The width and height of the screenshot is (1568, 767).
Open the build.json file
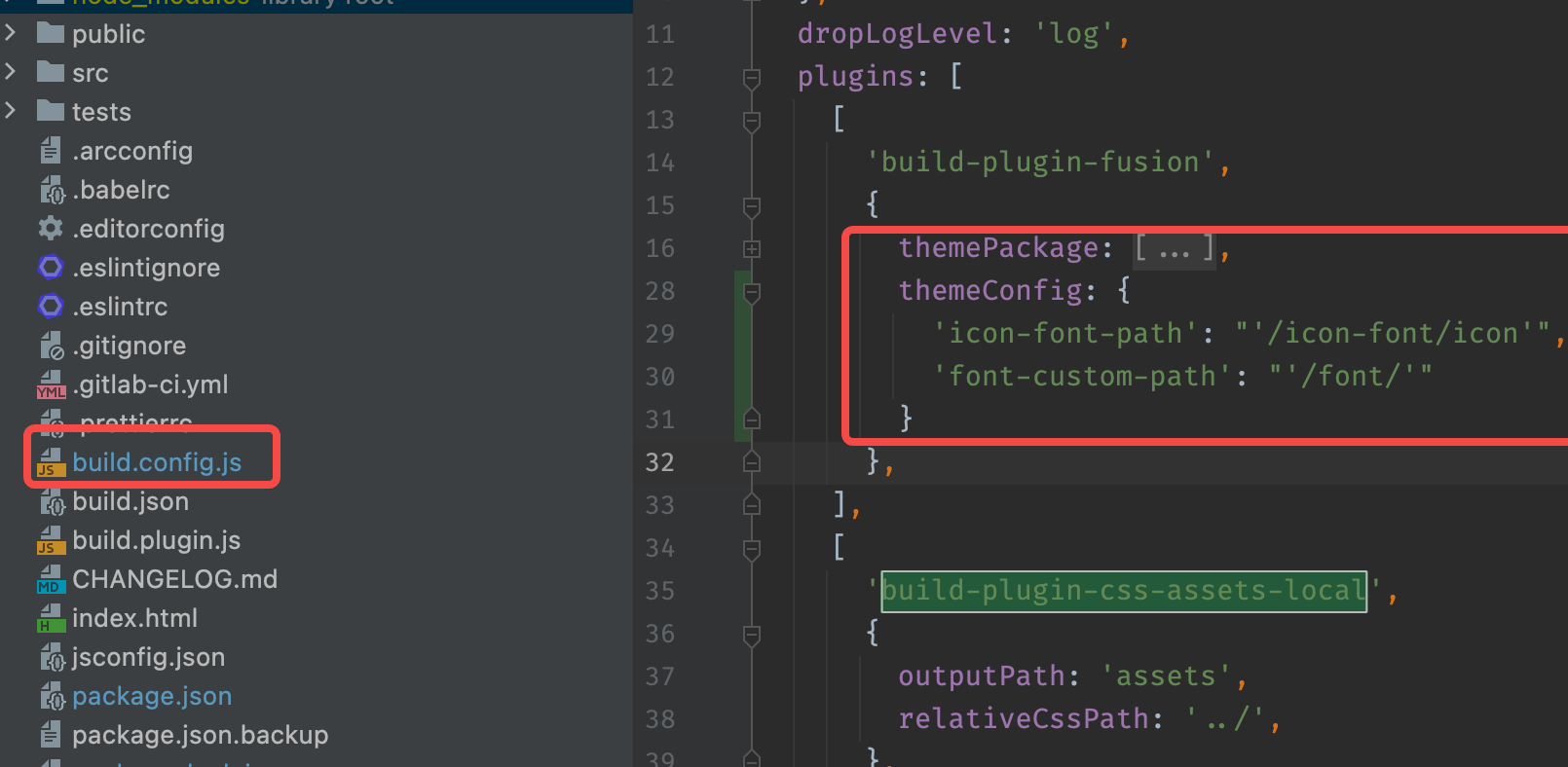[x=131, y=501]
